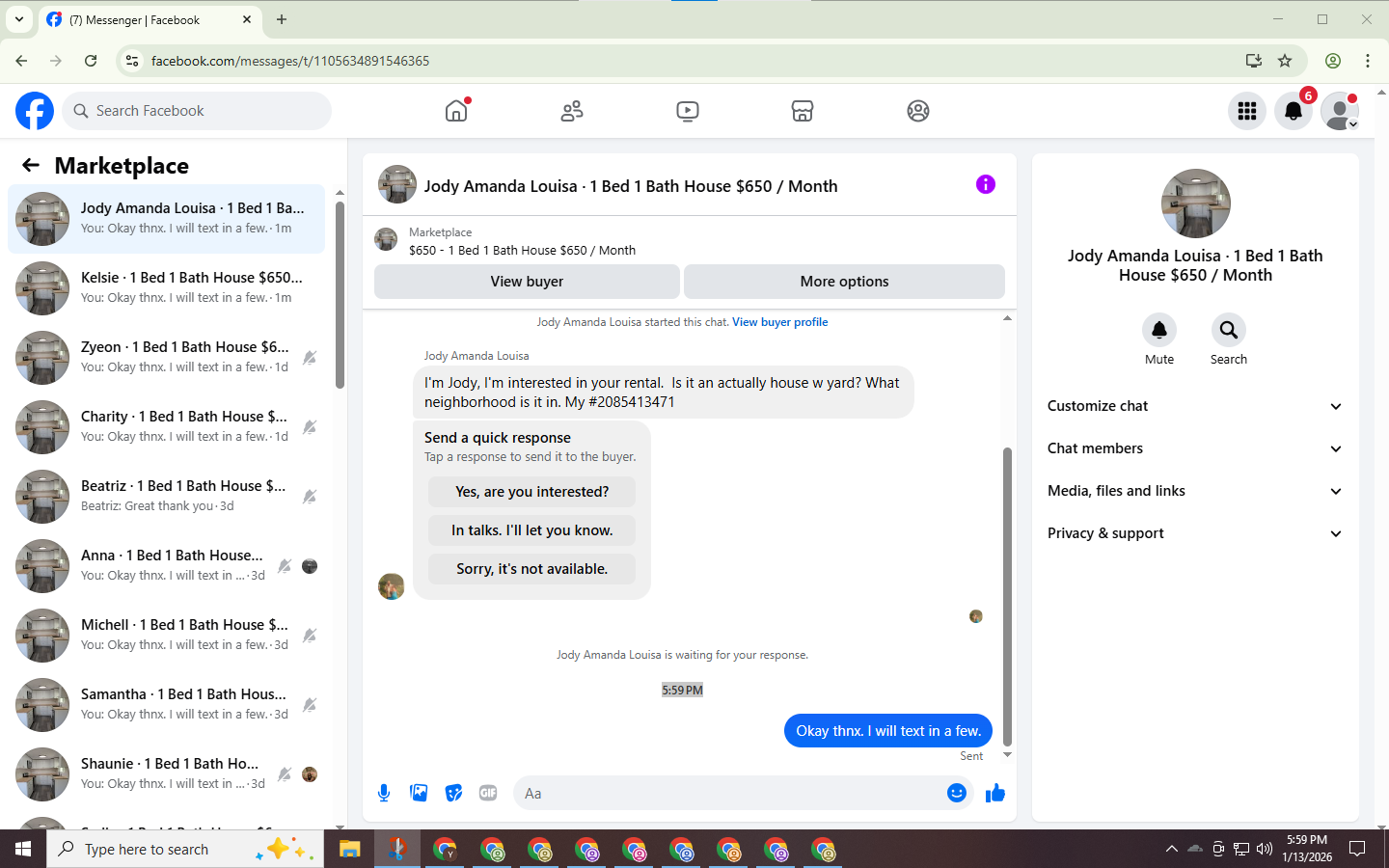Click the View buyer button
Viewport: 1389px width, 868px height.
tap(527, 282)
